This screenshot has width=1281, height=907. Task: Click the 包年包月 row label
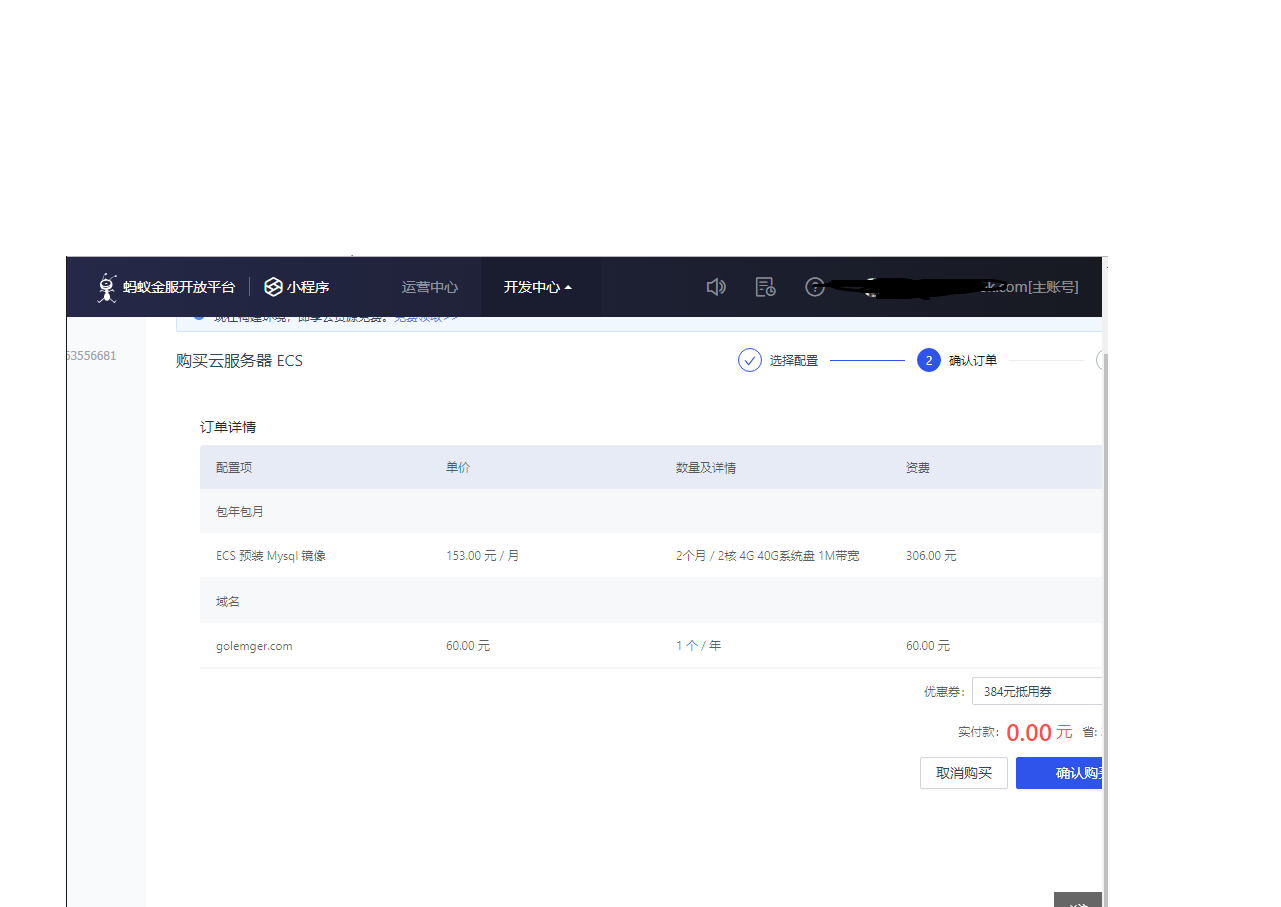(240, 511)
